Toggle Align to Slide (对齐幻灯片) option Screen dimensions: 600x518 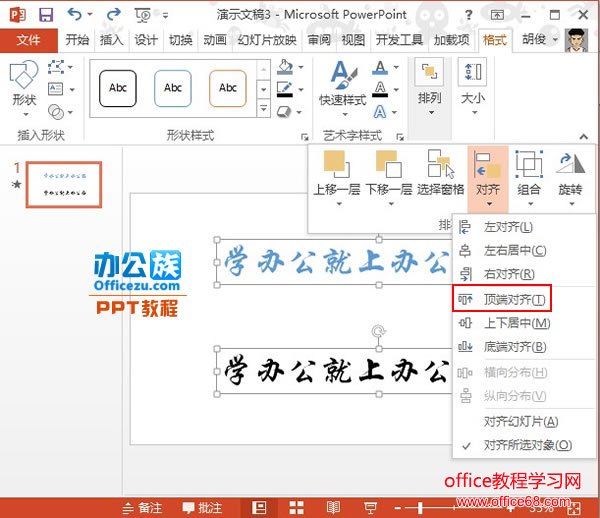click(521, 422)
